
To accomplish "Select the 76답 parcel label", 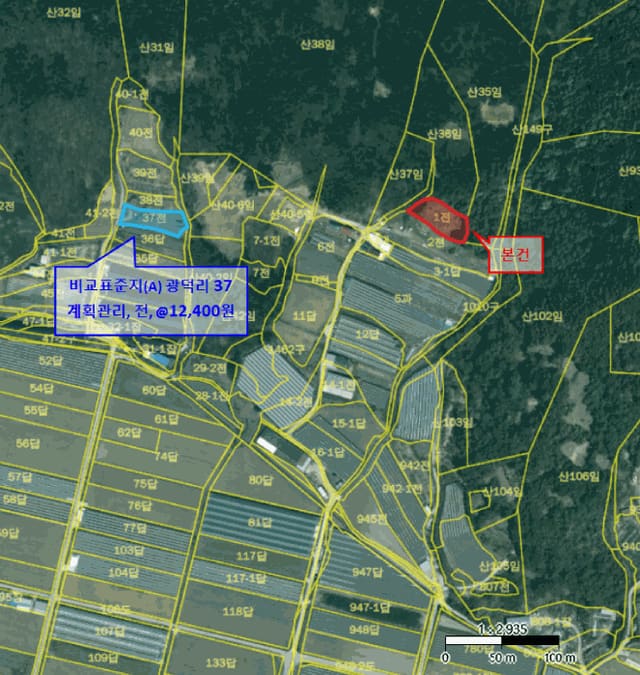I will click(140, 505).
